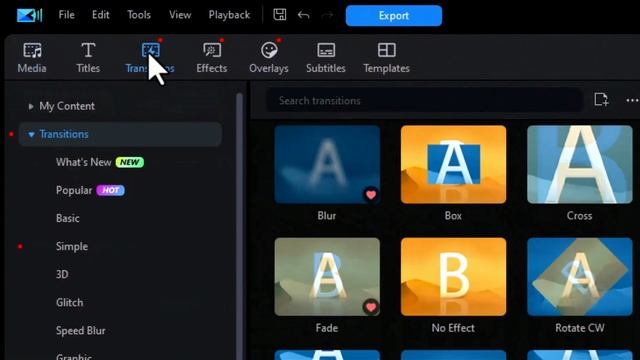Select the Graphic transitions category

click(x=73, y=356)
